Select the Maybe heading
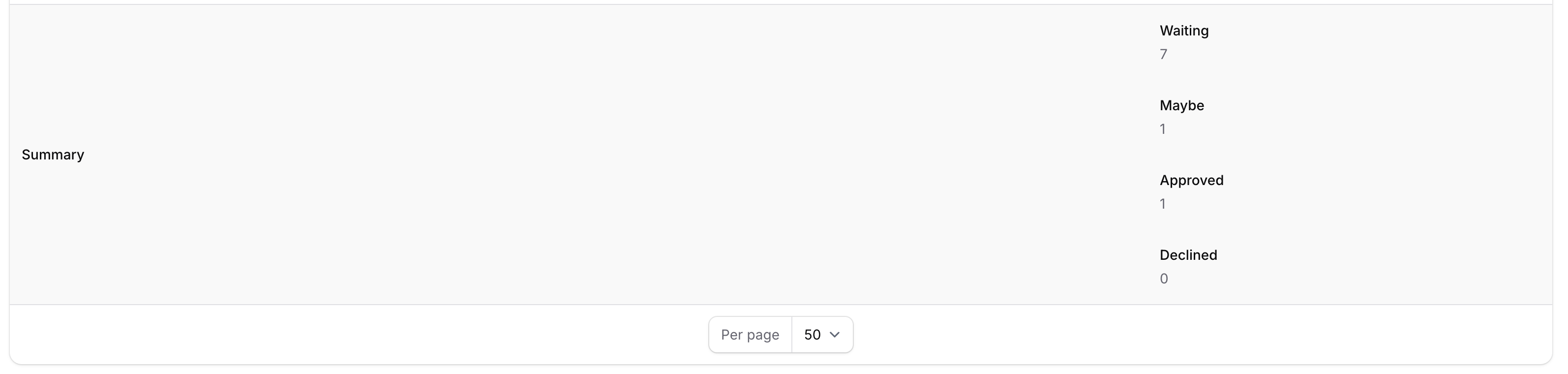This screenshot has height=374, width=1568. point(1181,105)
